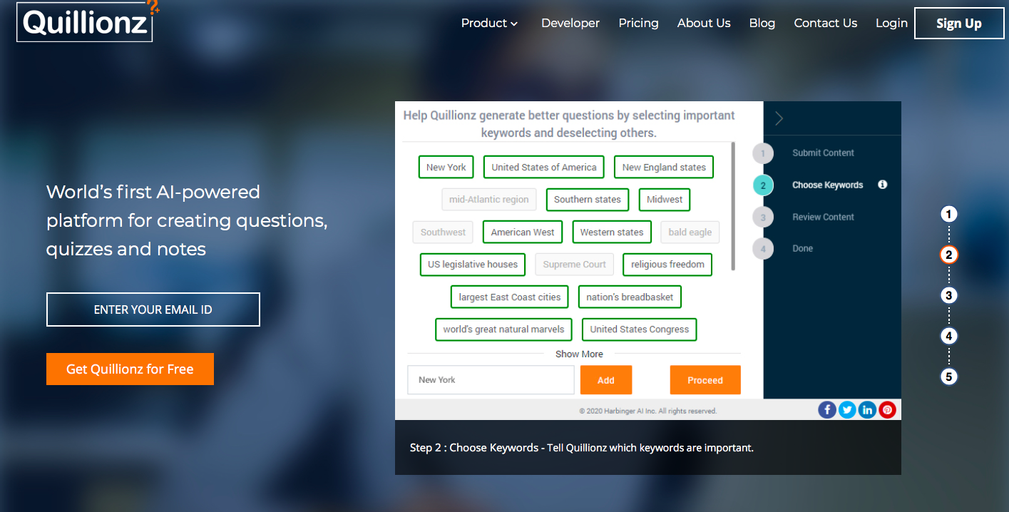Toggle largest East Coast cities keyword
1009x512 pixels.
pyautogui.click(x=510, y=297)
